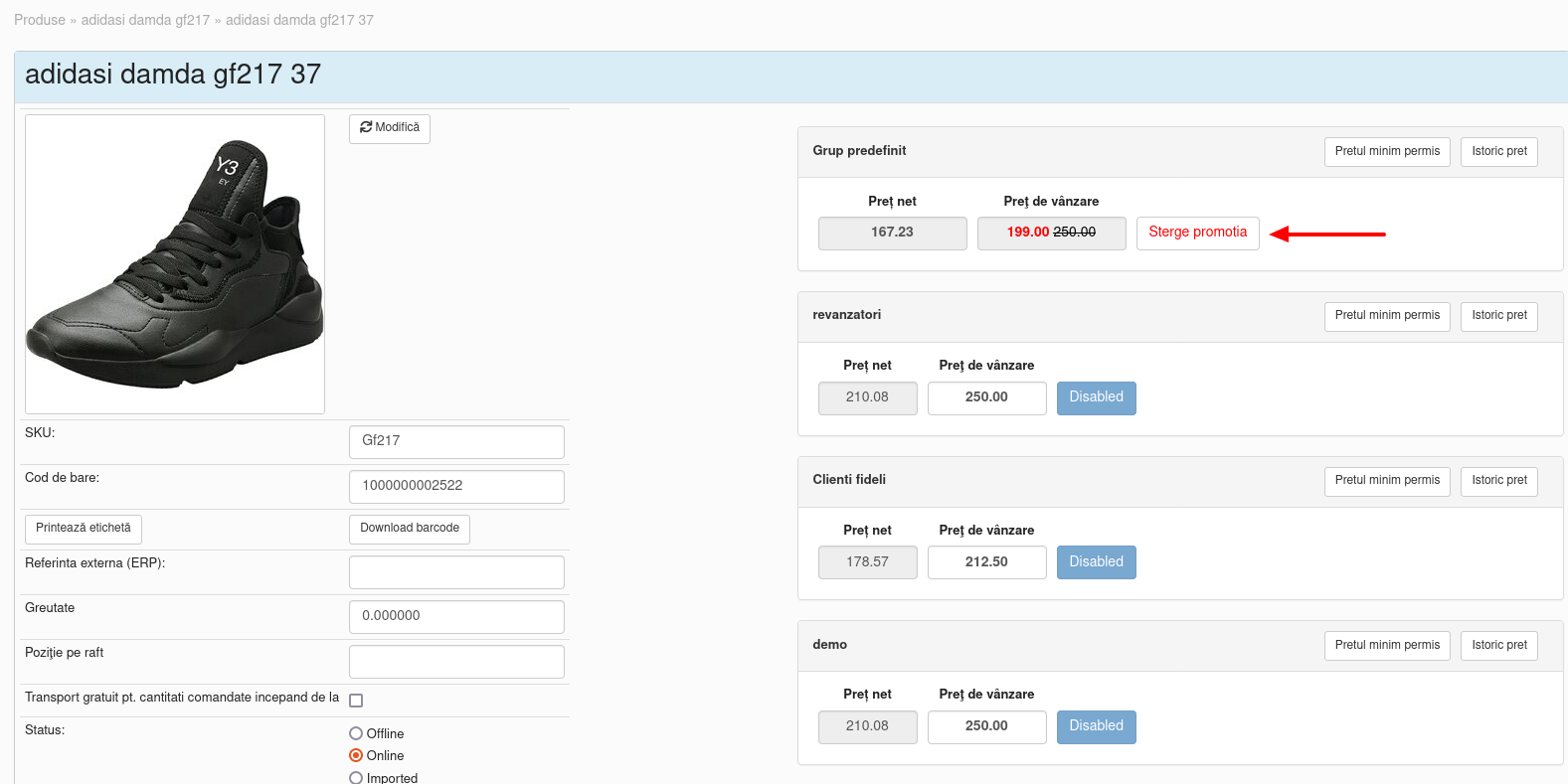
Task: Toggle the Transport gratuit checkbox
Action: tap(356, 701)
